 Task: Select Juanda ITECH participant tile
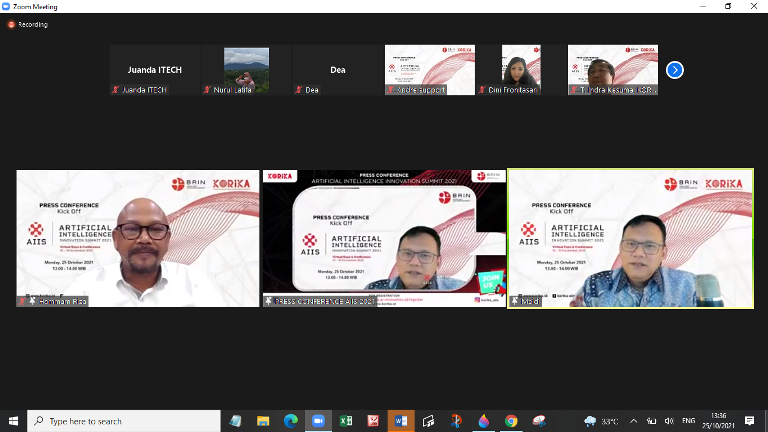[155, 70]
